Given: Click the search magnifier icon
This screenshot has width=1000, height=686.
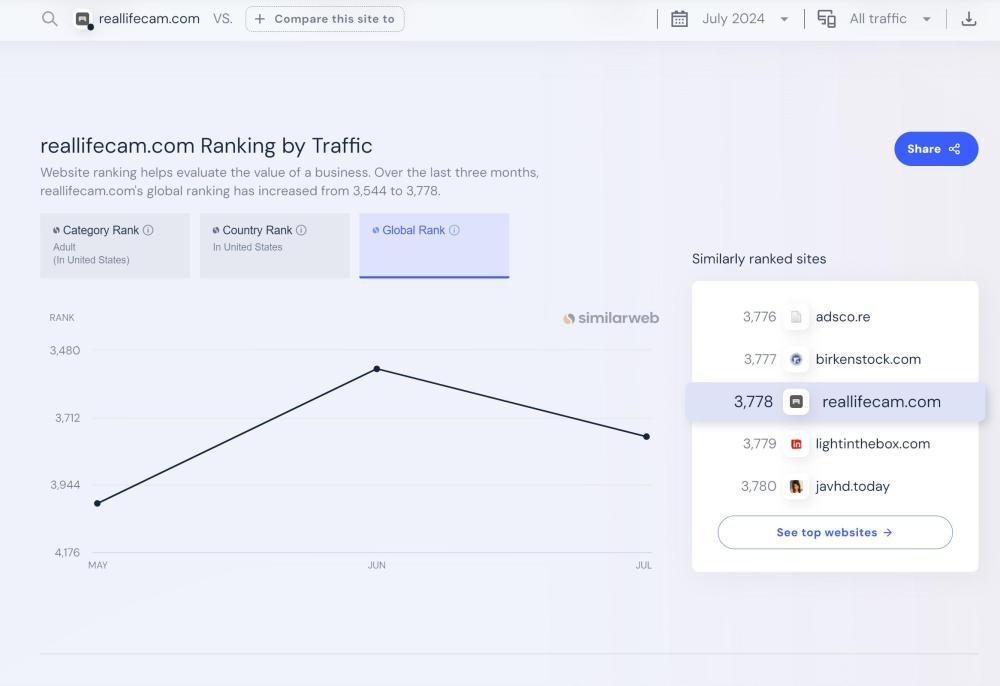Looking at the screenshot, I should click(x=49, y=19).
